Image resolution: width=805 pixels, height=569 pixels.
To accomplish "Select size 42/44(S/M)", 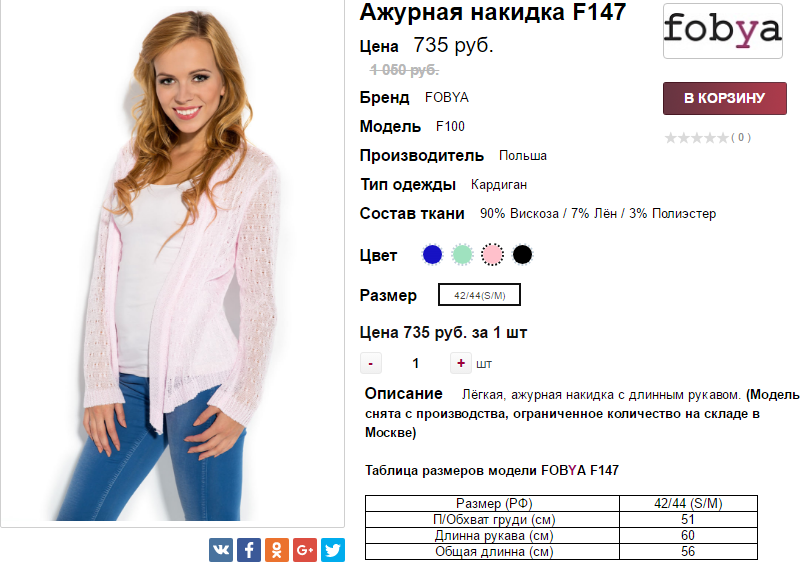I will click(x=480, y=295).
